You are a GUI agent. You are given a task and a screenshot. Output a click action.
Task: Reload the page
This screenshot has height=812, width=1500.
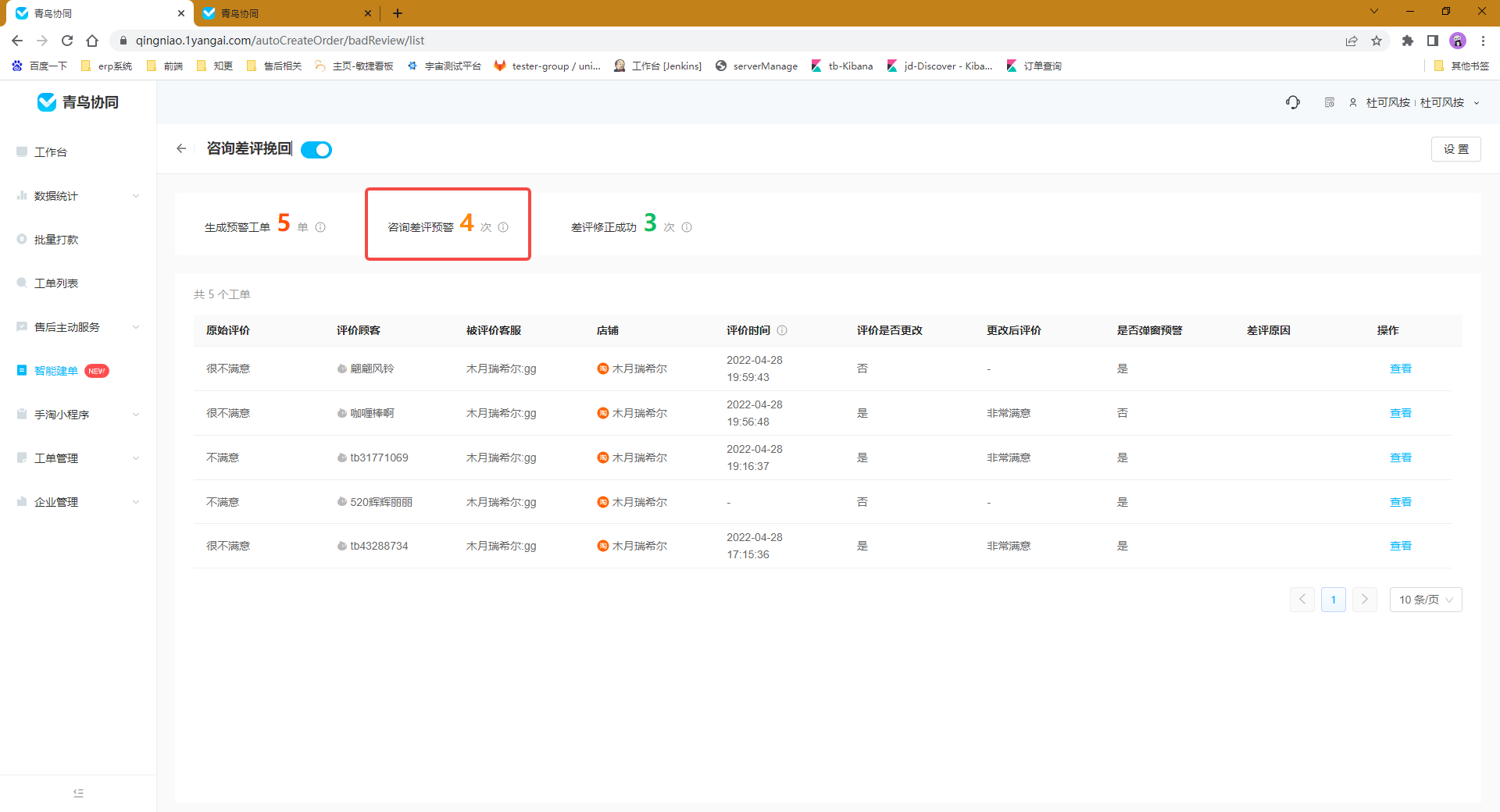click(x=67, y=41)
